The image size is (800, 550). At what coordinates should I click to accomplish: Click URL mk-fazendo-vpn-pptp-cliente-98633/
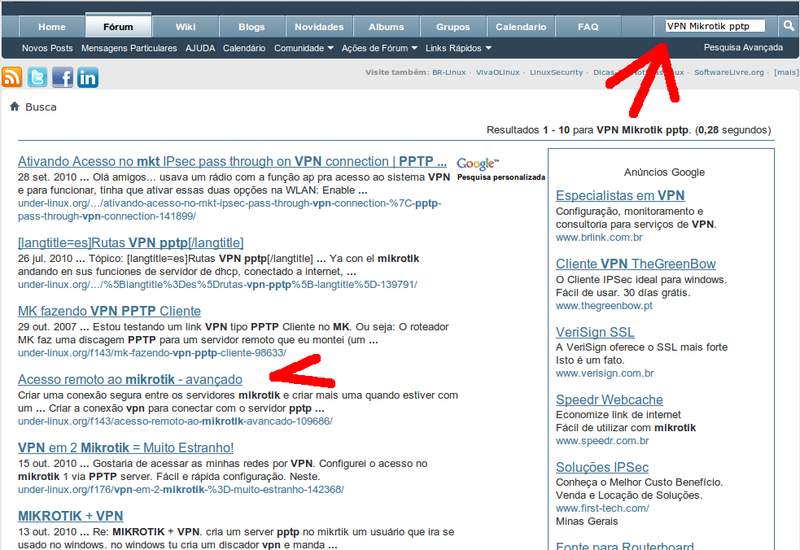tap(152, 353)
